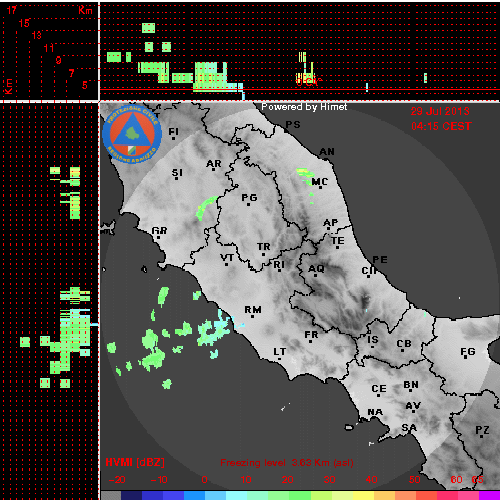Image resolution: width=500 pixels, height=500 pixels.
Task: Click the -20 dBZ color scale value
Action: [x=117, y=480]
